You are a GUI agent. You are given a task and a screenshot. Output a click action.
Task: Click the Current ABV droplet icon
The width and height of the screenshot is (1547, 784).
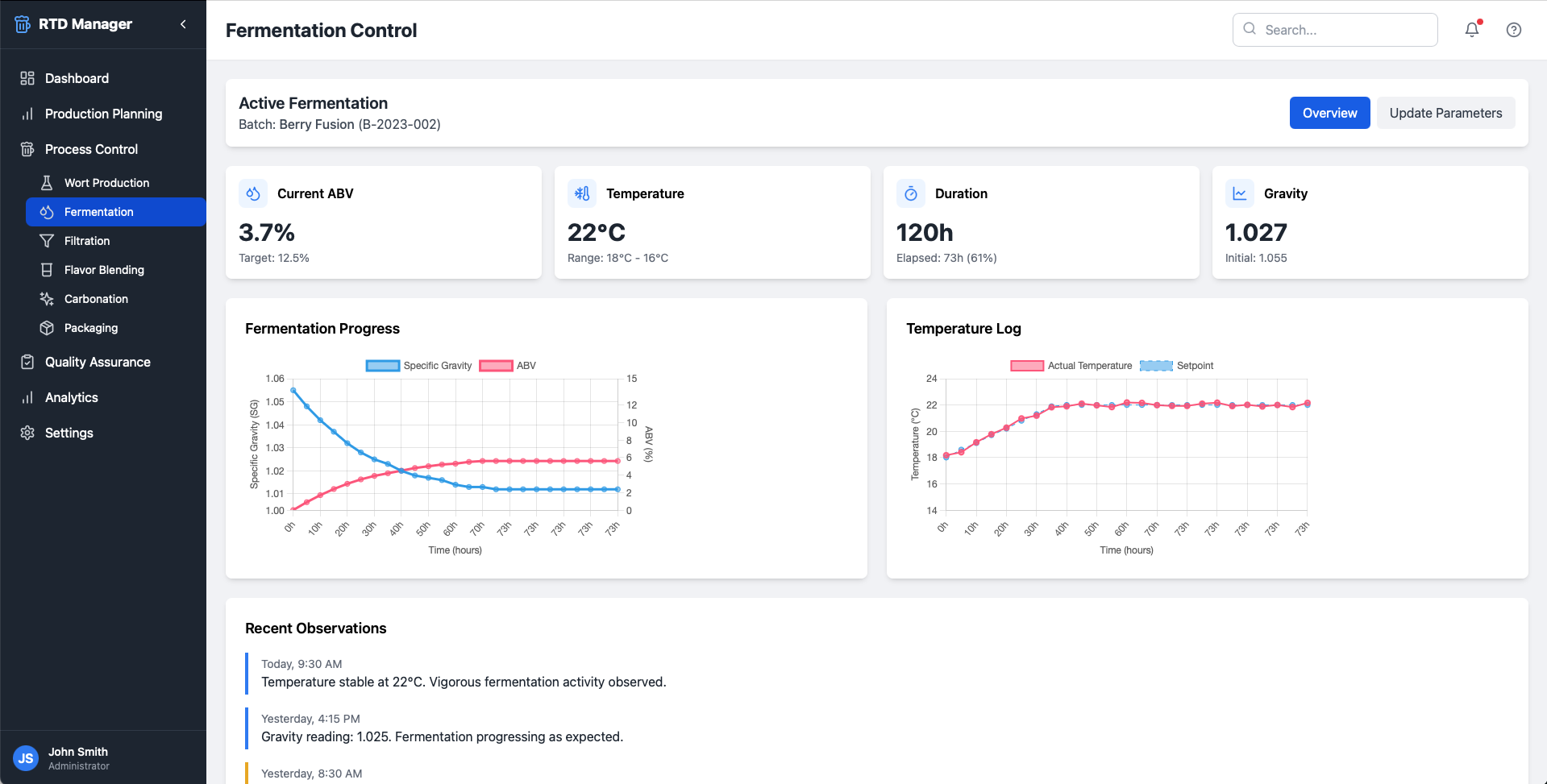(x=253, y=193)
